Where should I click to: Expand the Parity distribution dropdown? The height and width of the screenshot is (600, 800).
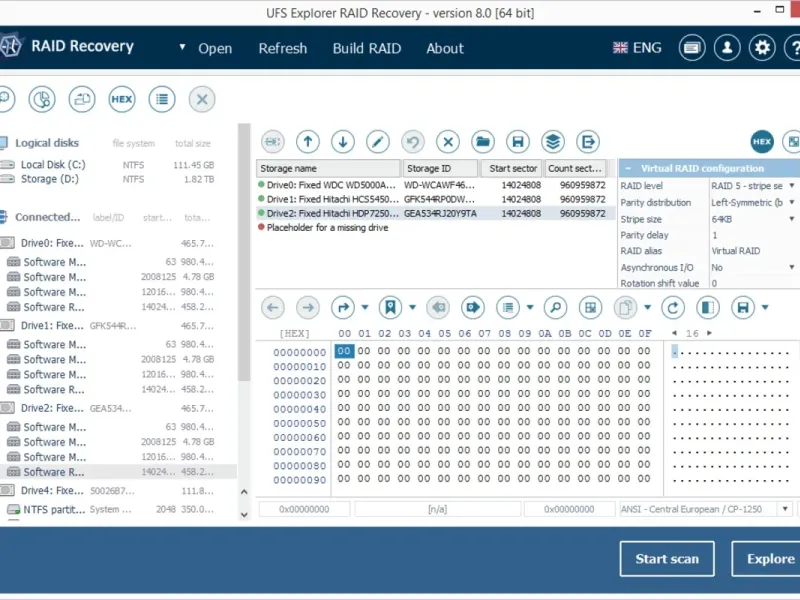[x=792, y=203]
